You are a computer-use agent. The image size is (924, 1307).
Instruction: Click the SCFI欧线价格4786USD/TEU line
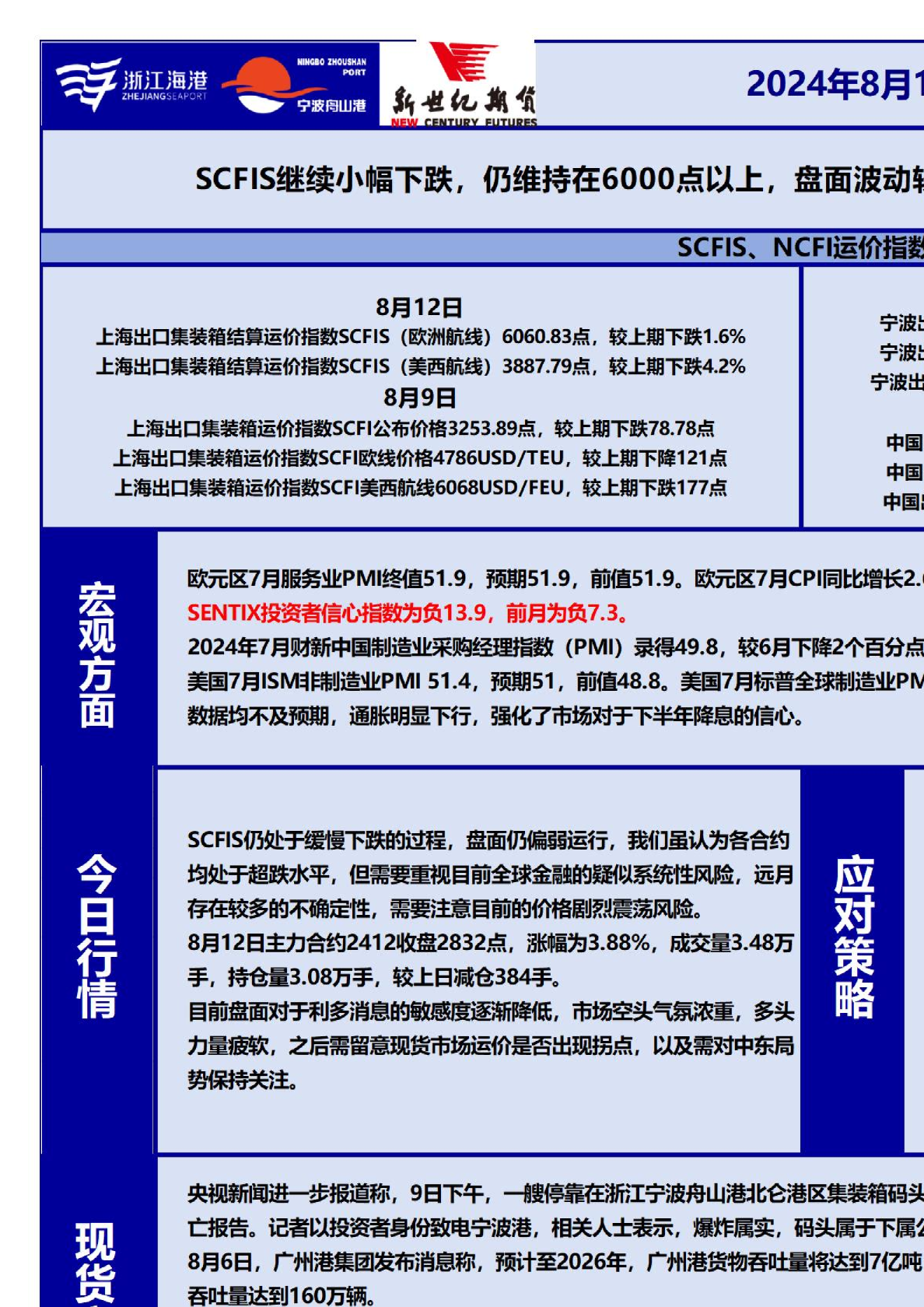(x=420, y=458)
